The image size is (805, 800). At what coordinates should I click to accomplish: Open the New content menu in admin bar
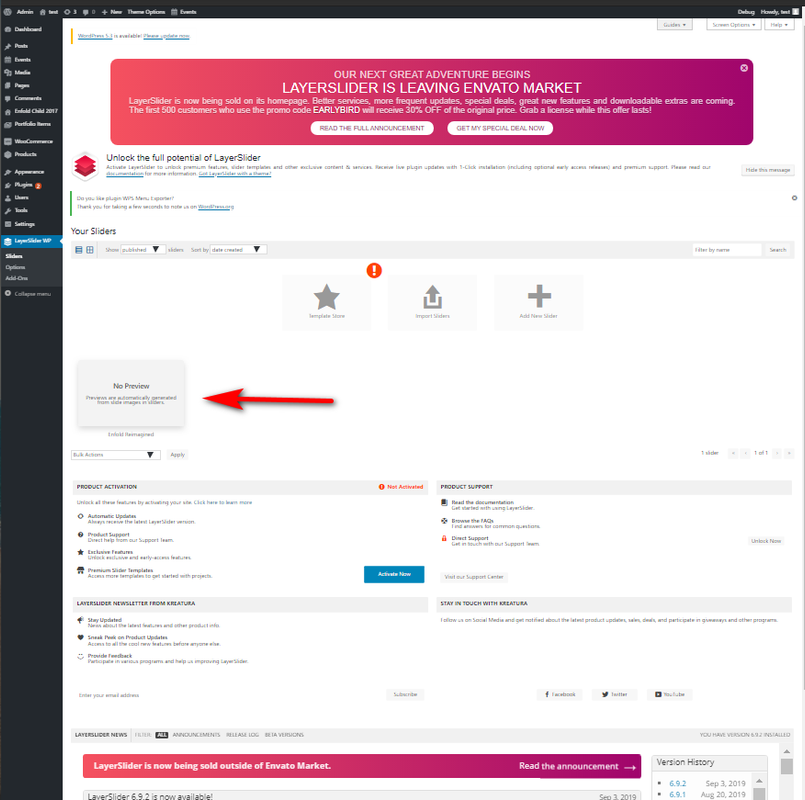tap(111, 11)
